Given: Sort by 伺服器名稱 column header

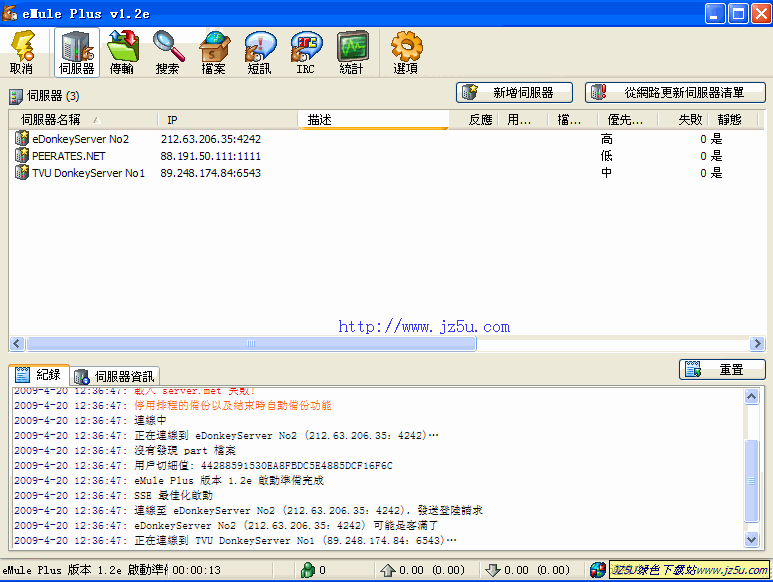Looking at the screenshot, I should click(83, 120).
